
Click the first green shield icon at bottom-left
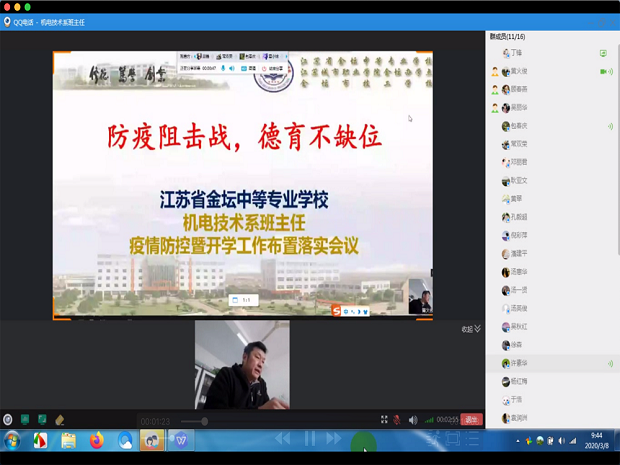25,420
